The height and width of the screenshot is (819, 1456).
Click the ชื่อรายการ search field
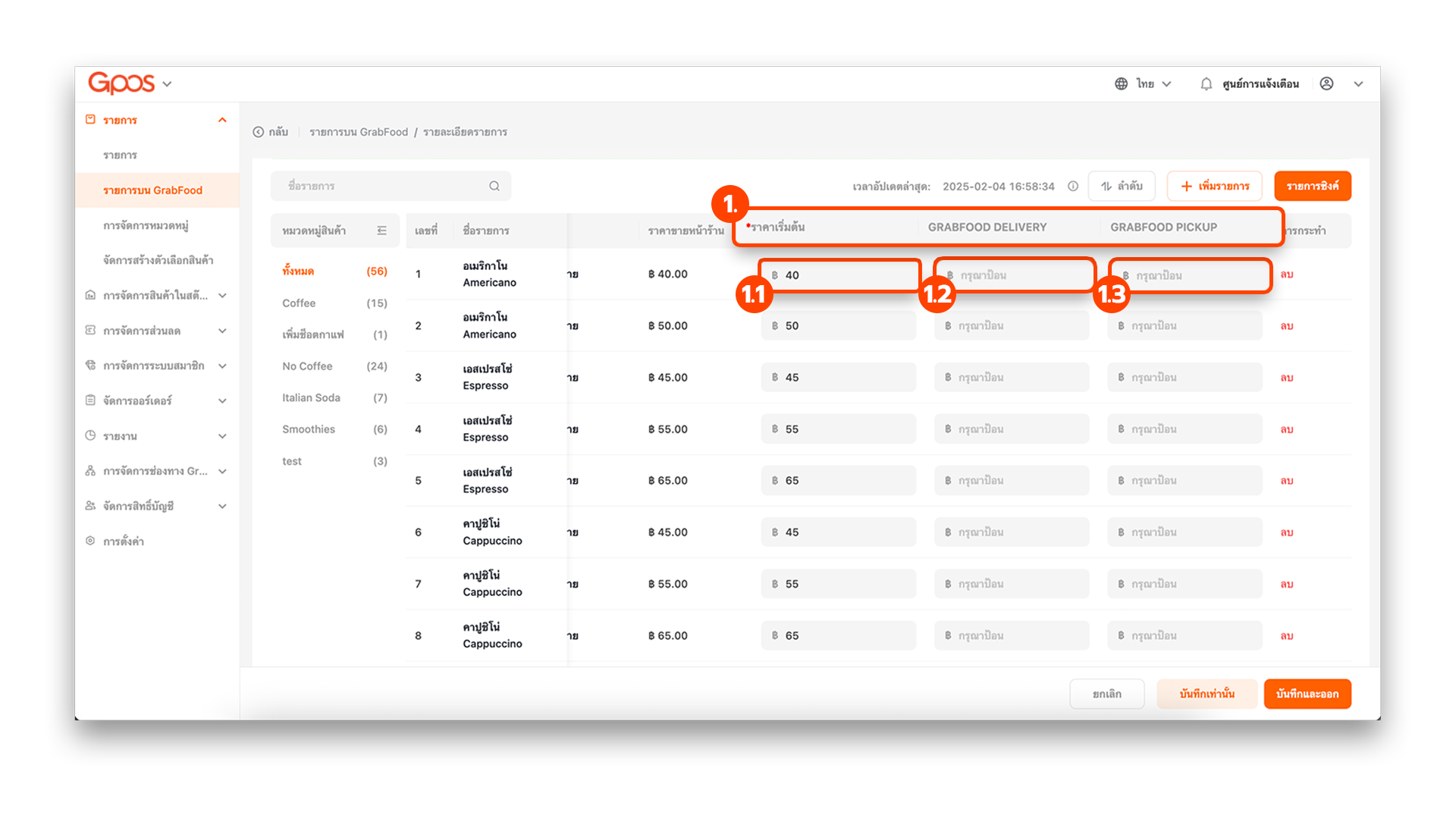391,186
